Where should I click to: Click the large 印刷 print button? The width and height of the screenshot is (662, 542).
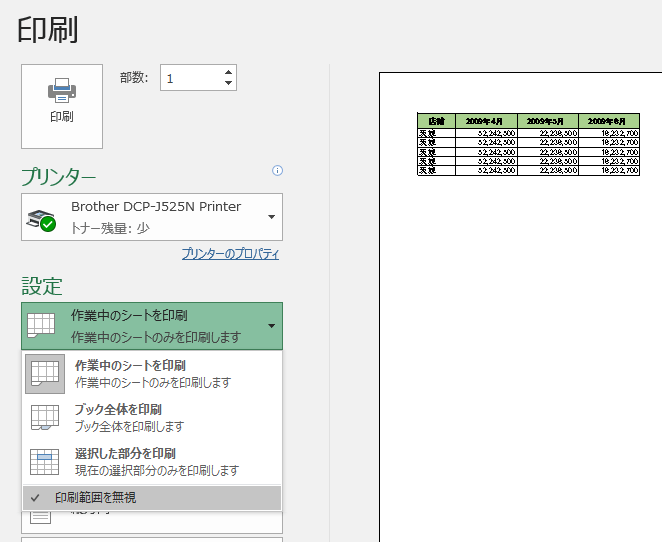(x=62, y=106)
